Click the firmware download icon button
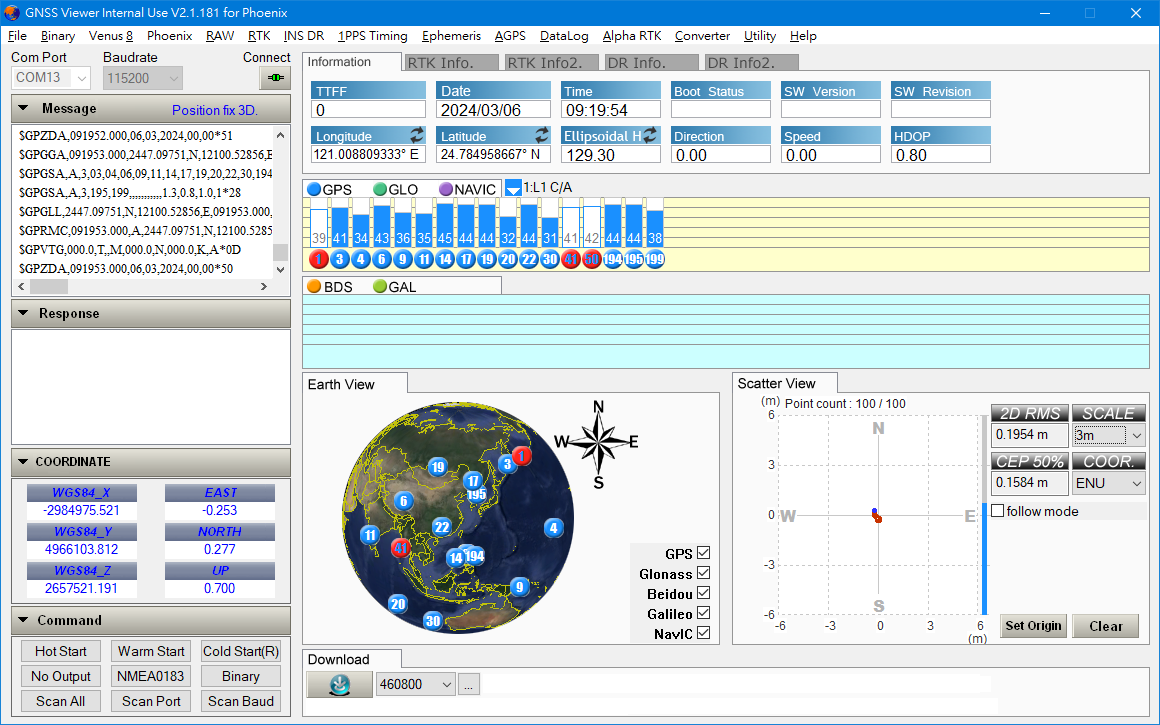Image resolution: width=1160 pixels, height=725 pixels. coord(338,684)
